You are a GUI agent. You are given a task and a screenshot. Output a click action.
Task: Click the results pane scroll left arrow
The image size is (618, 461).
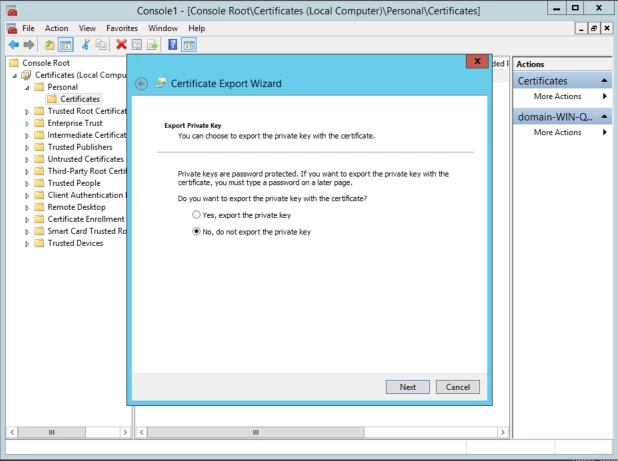coord(141,432)
